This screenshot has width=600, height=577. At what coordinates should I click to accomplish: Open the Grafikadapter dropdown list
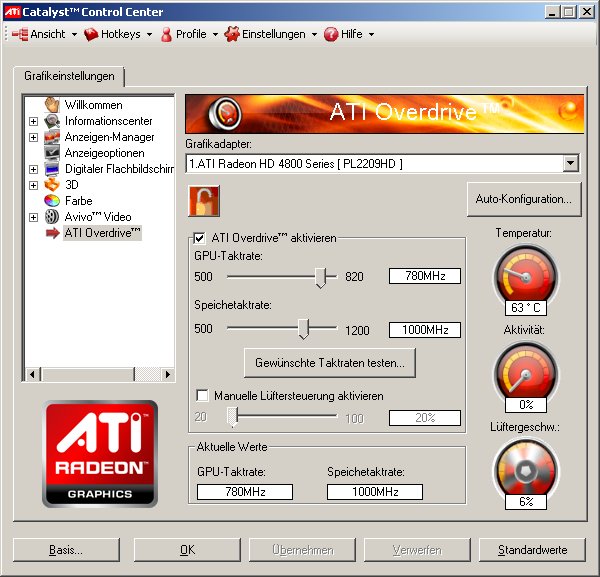click(x=570, y=163)
